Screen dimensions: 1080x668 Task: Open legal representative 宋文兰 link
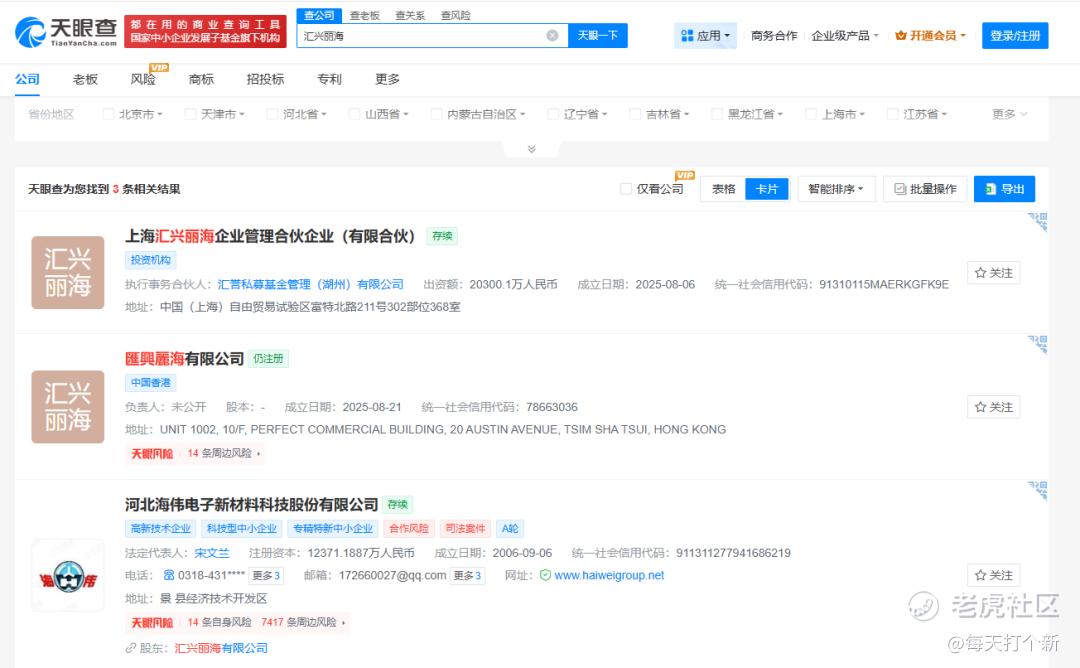[x=211, y=553]
